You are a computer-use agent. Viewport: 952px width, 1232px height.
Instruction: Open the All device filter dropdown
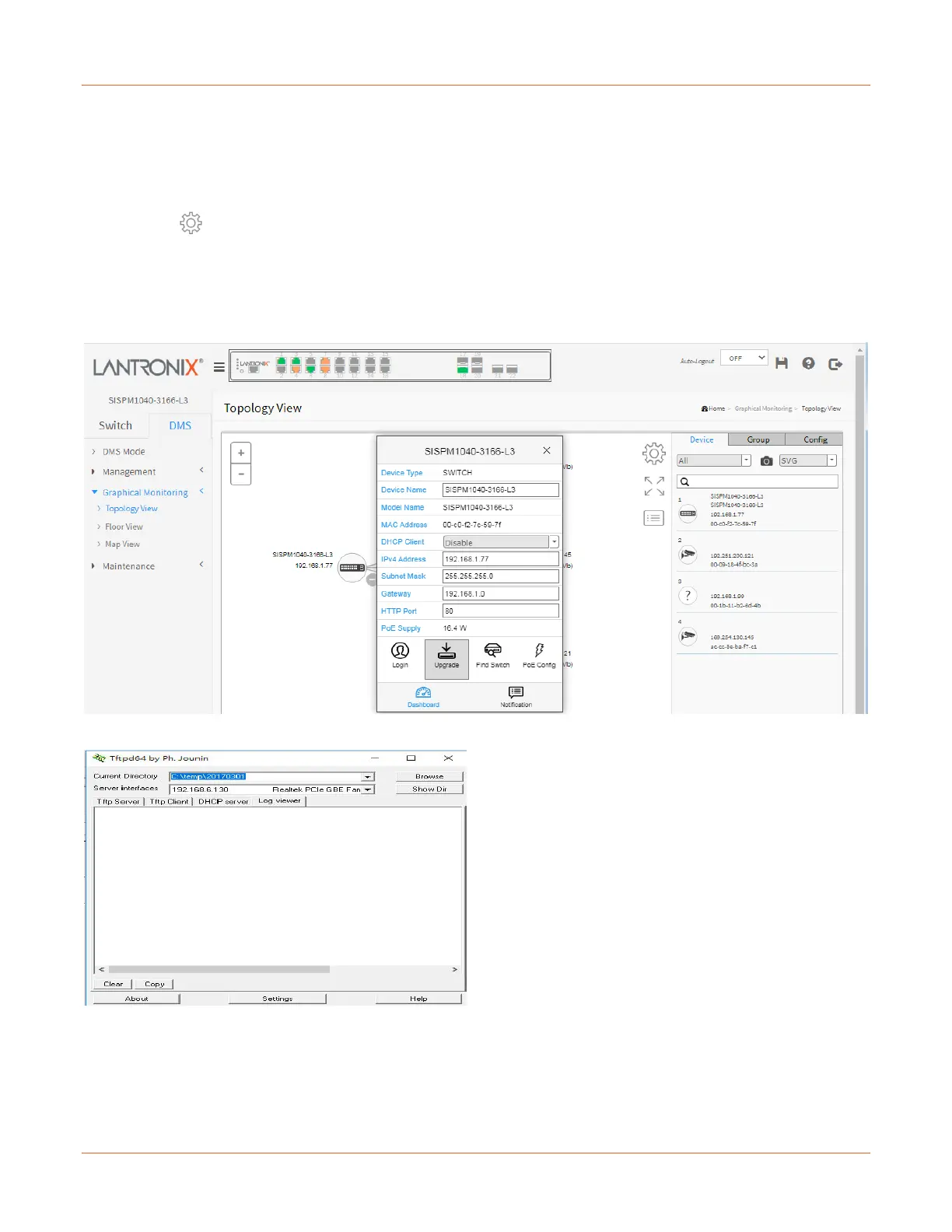point(713,460)
